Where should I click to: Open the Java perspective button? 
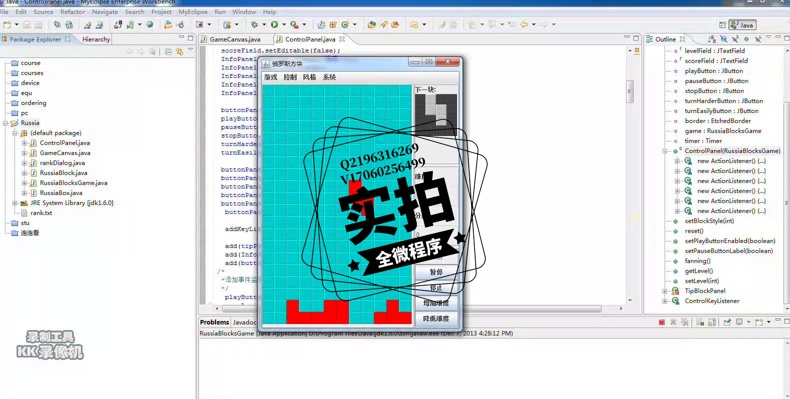click(x=742, y=25)
